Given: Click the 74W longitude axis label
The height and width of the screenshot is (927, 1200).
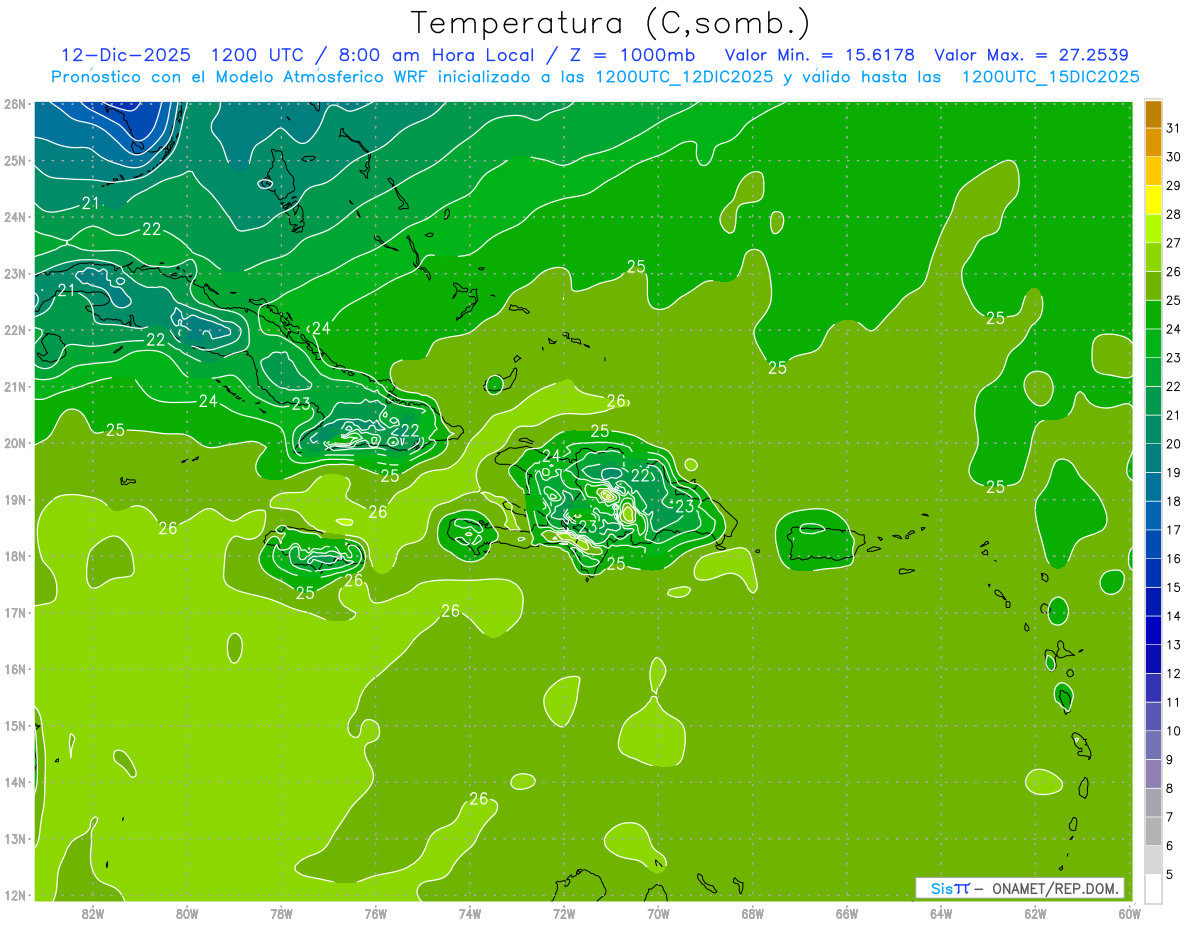Looking at the screenshot, I should (470, 913).
